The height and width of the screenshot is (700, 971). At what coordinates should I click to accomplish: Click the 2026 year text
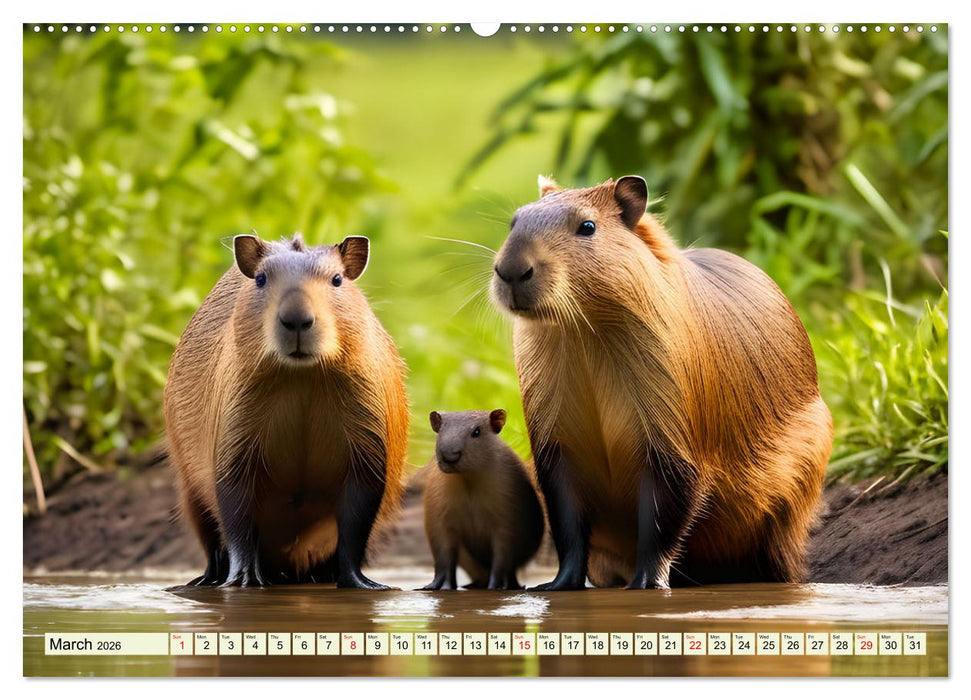(110, 647)
